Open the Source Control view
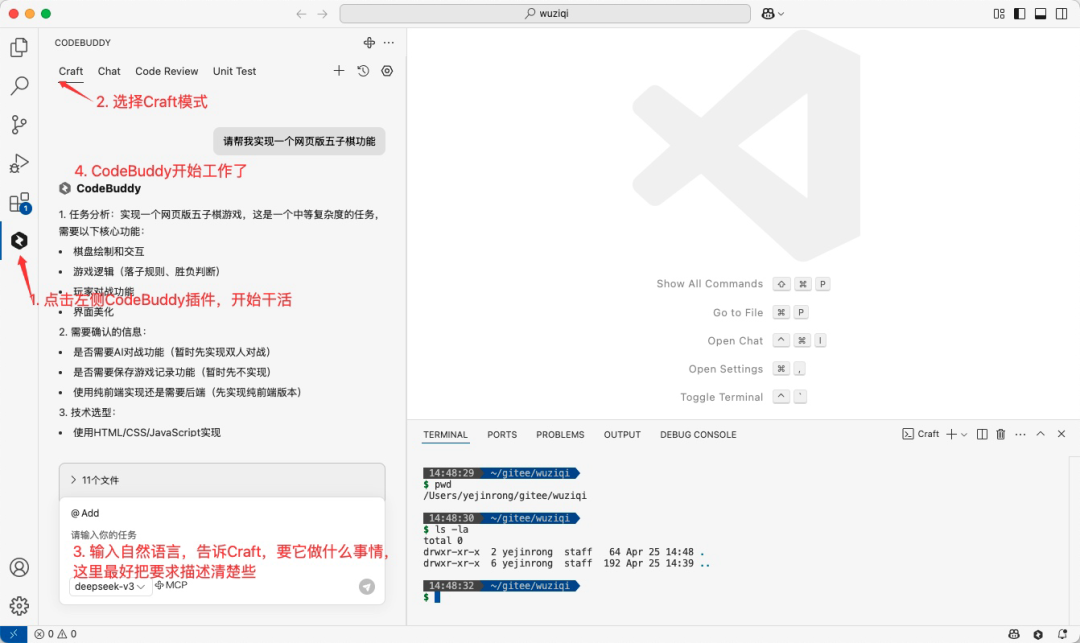The width and height of the screenshot is (1080, 643). [19, 125]
